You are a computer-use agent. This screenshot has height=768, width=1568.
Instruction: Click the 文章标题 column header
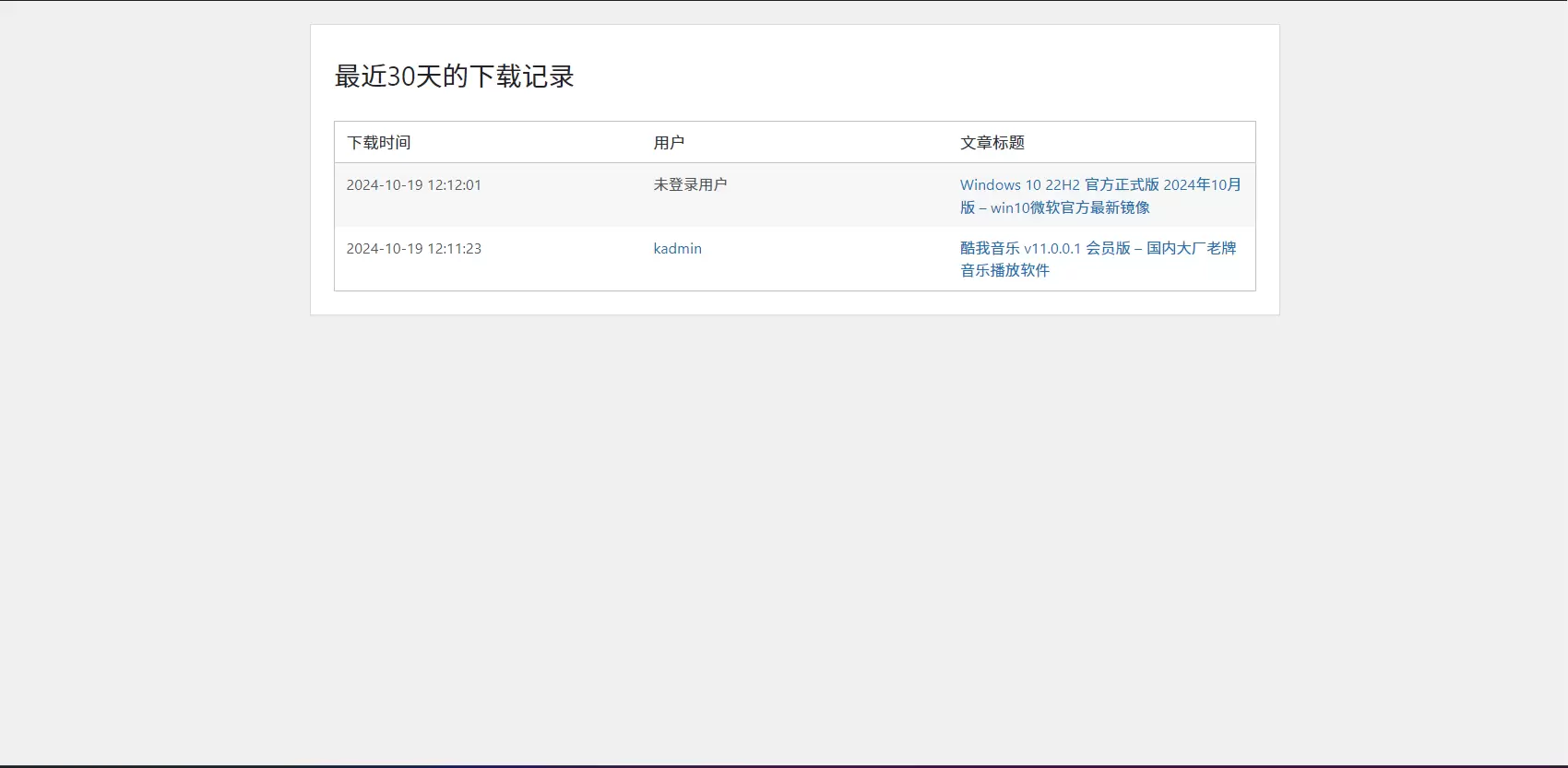(x=992, y=142)
